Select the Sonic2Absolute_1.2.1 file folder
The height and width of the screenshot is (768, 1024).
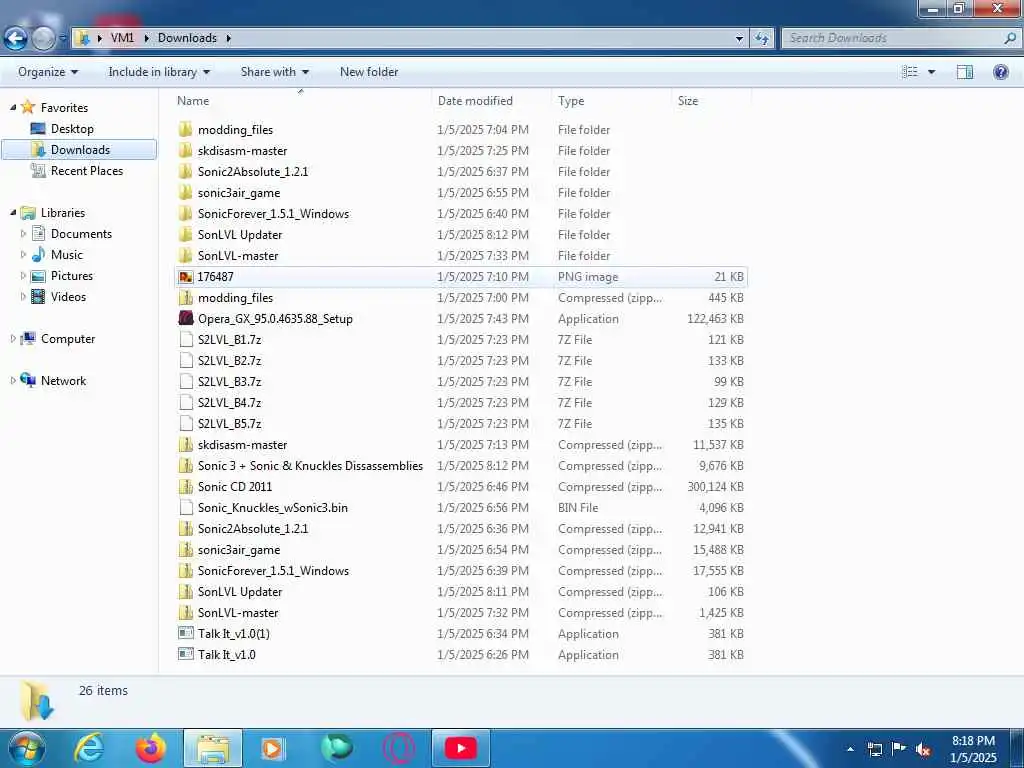[253, 172]
